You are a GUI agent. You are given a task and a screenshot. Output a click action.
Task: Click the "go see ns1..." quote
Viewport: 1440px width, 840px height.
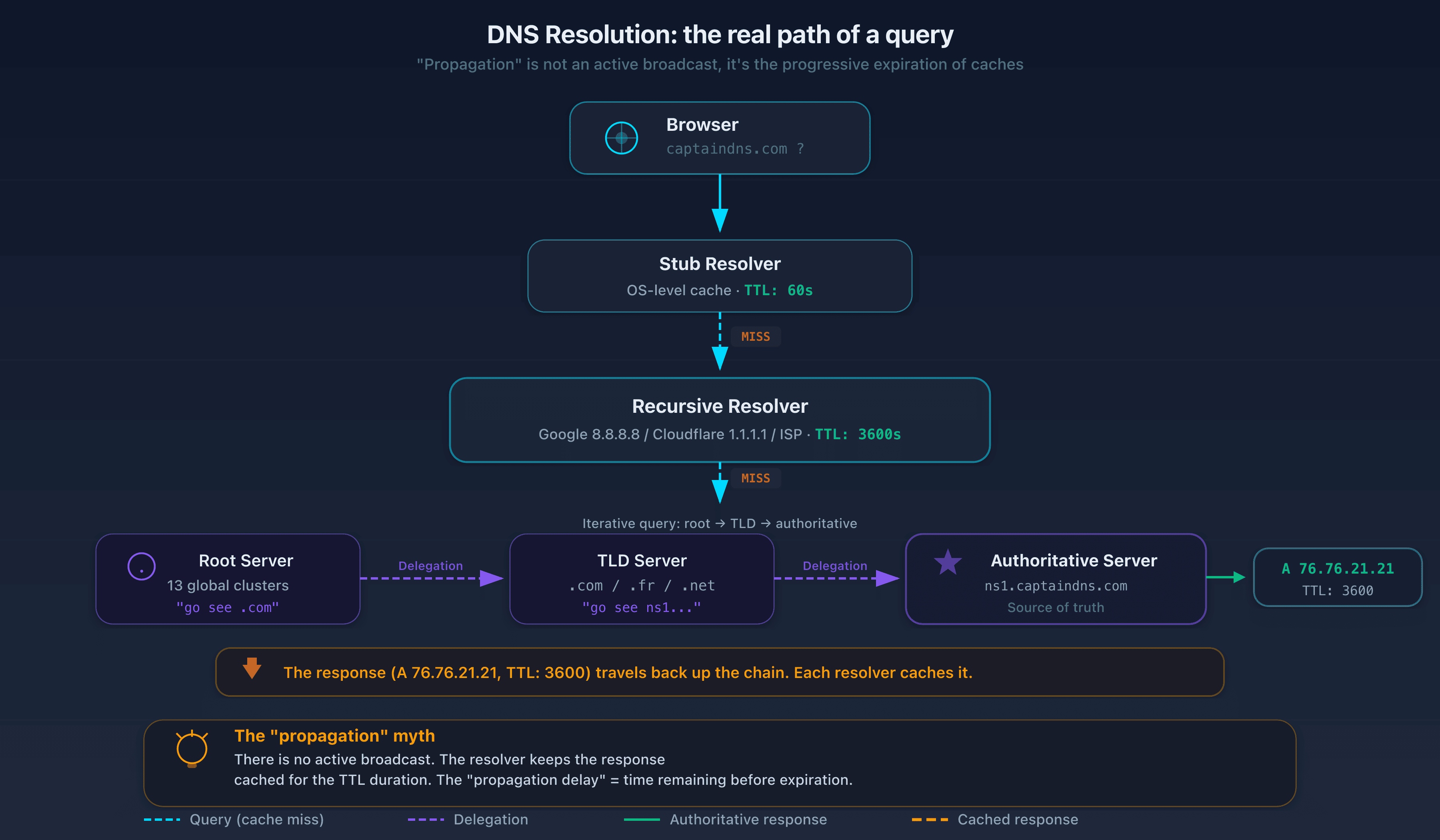point(641,608)
